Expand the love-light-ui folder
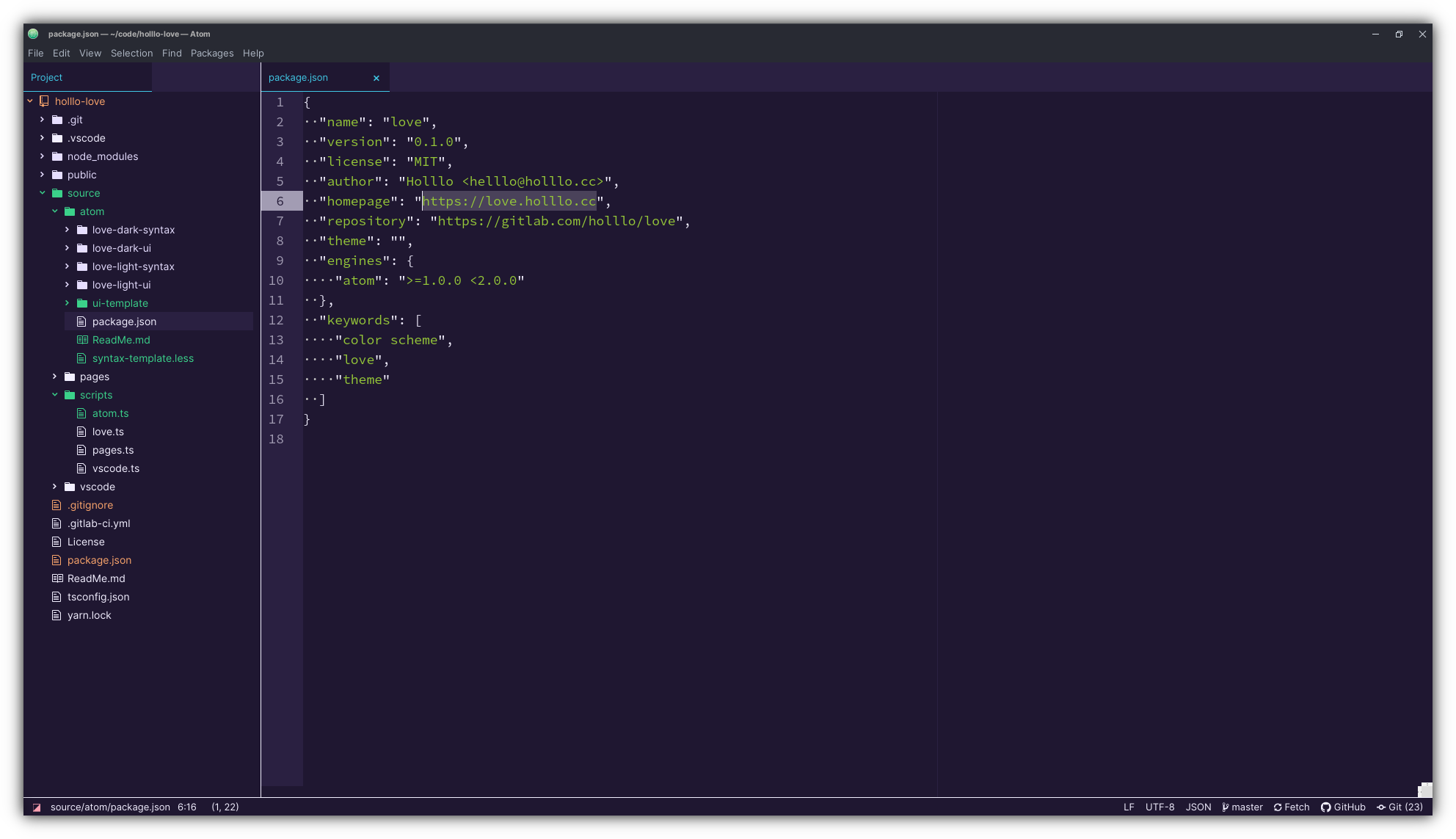 [x=68, y=285]
